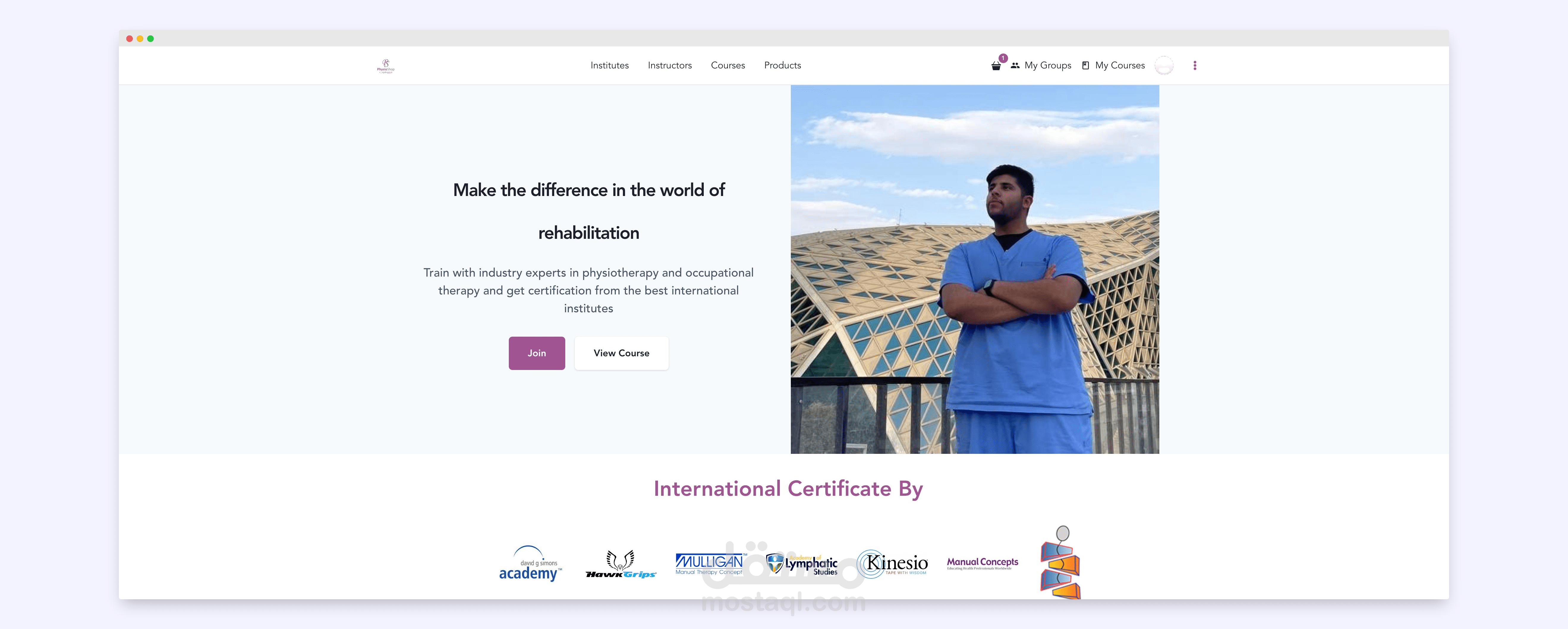Open the Courses nav item
The image size is (1568, 629).
point(728,65)
